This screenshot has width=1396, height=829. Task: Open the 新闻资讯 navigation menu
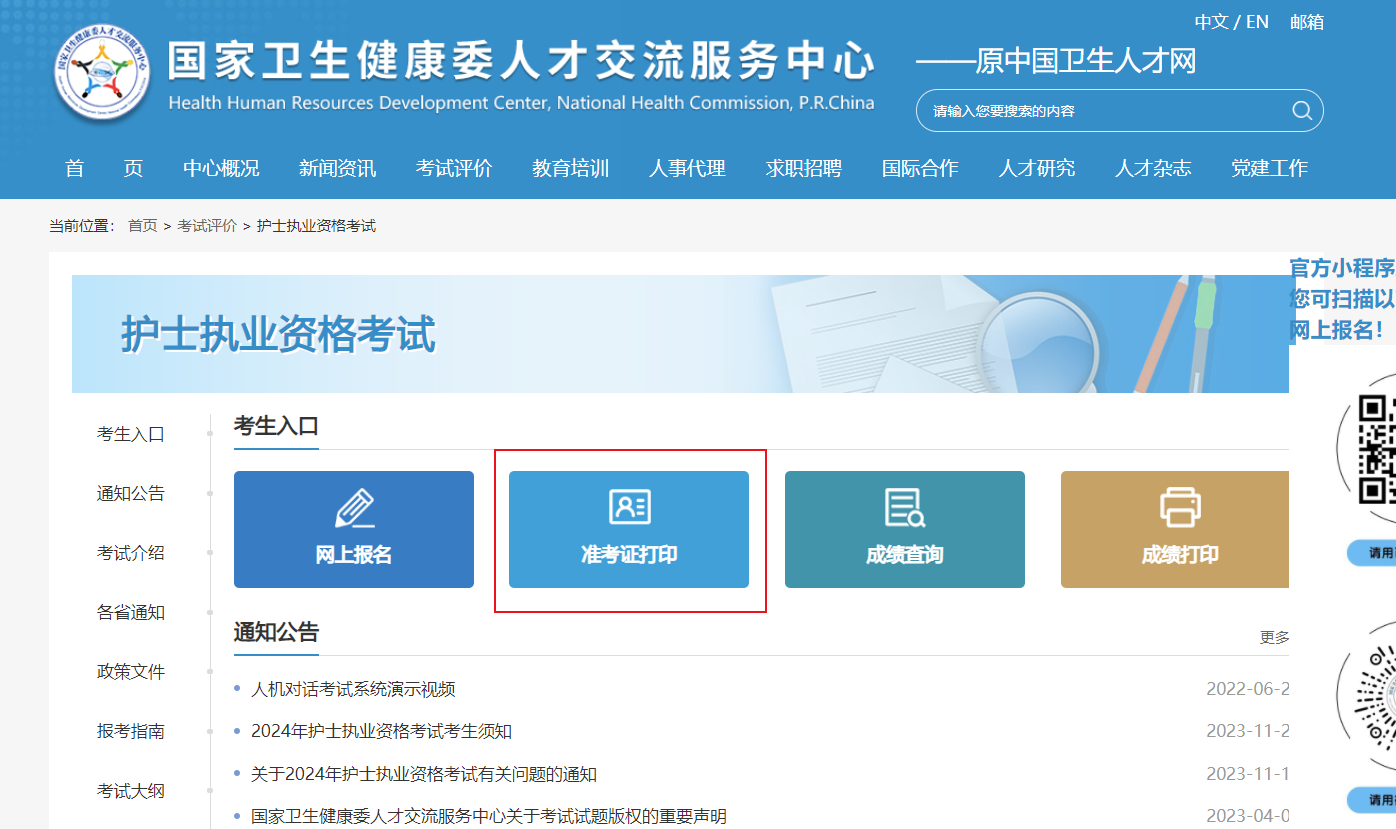coord(337,168)
